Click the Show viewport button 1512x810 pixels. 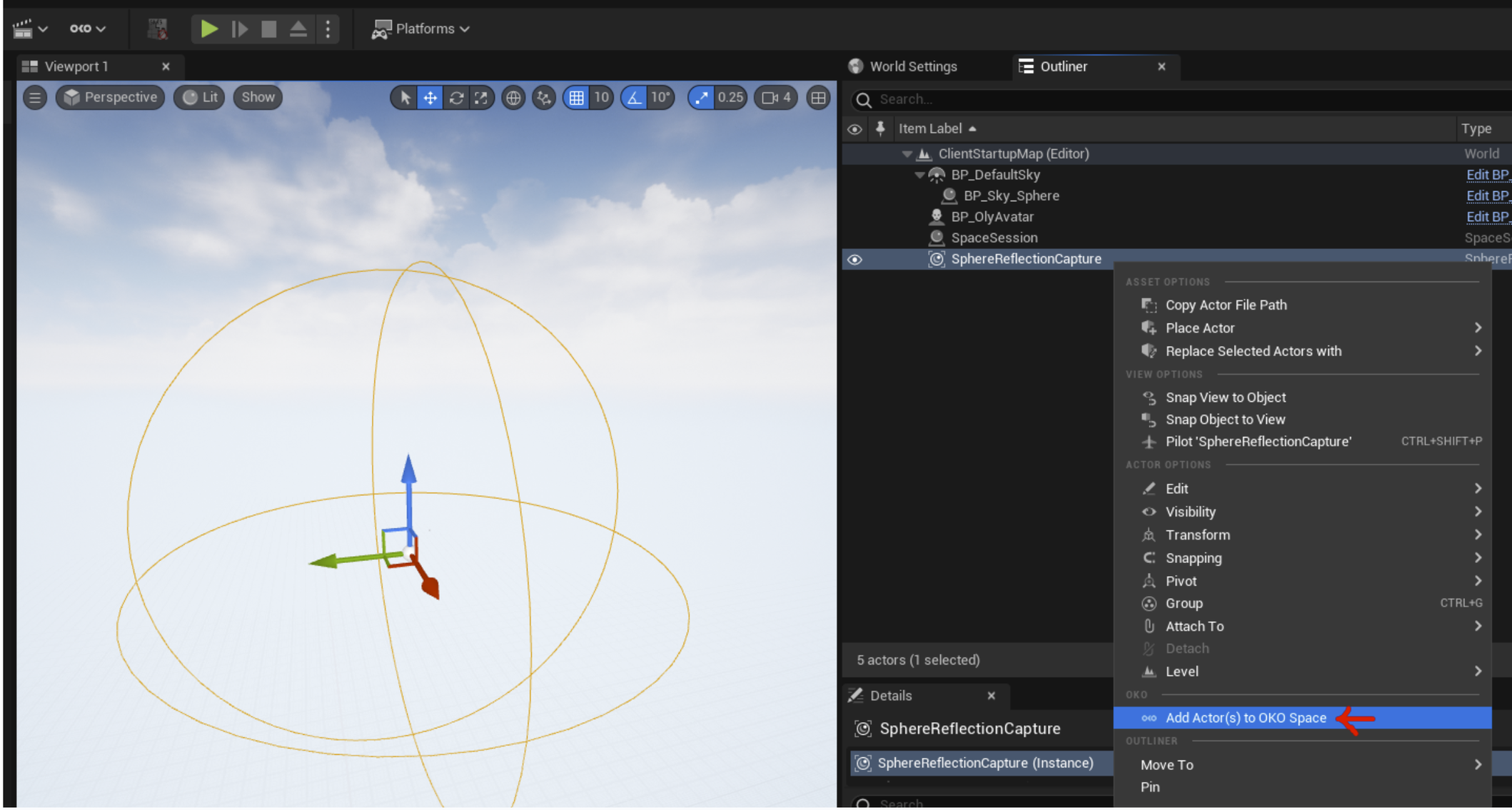coord(258,98)
